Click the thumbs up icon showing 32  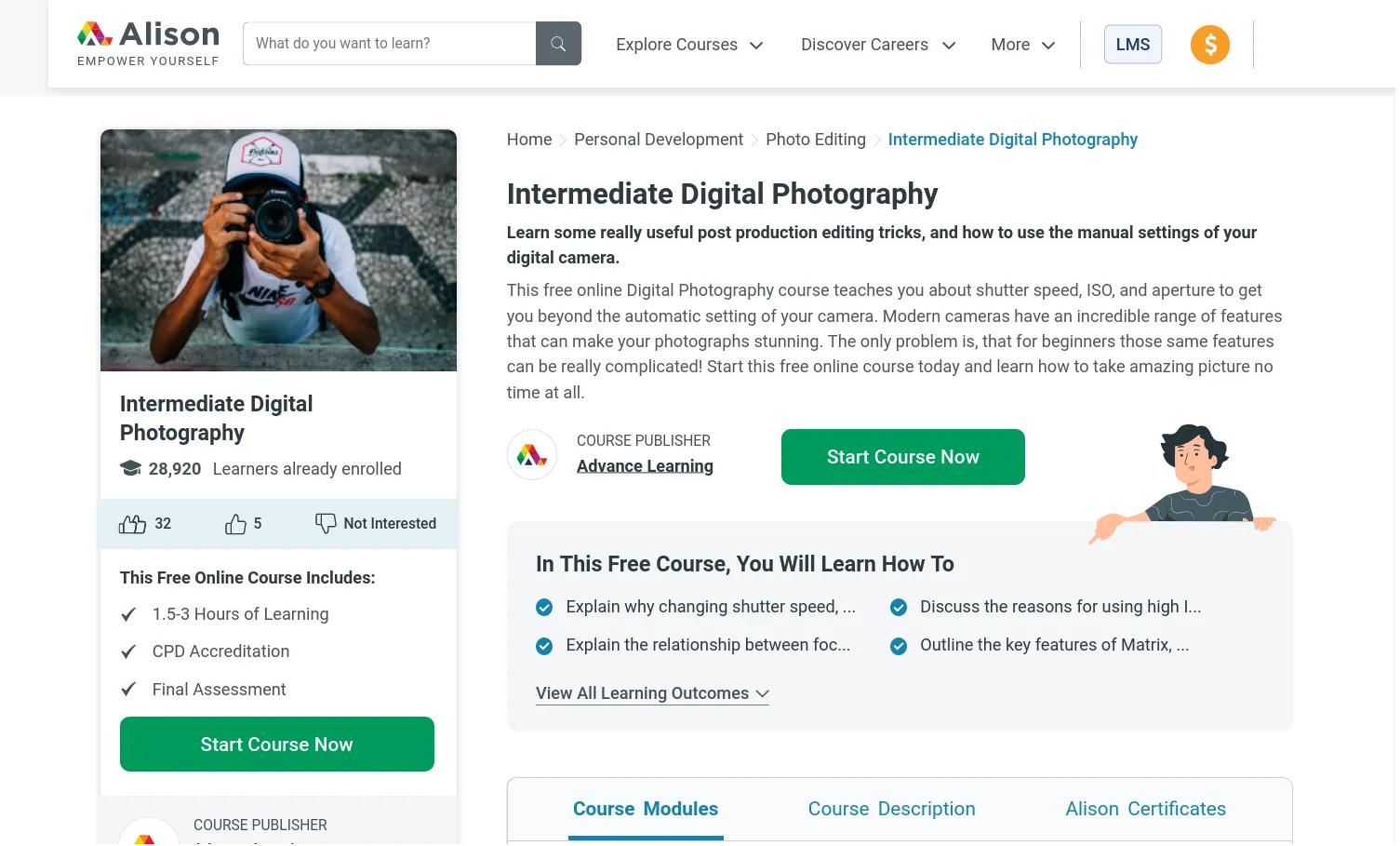click(x=133, y=523)
